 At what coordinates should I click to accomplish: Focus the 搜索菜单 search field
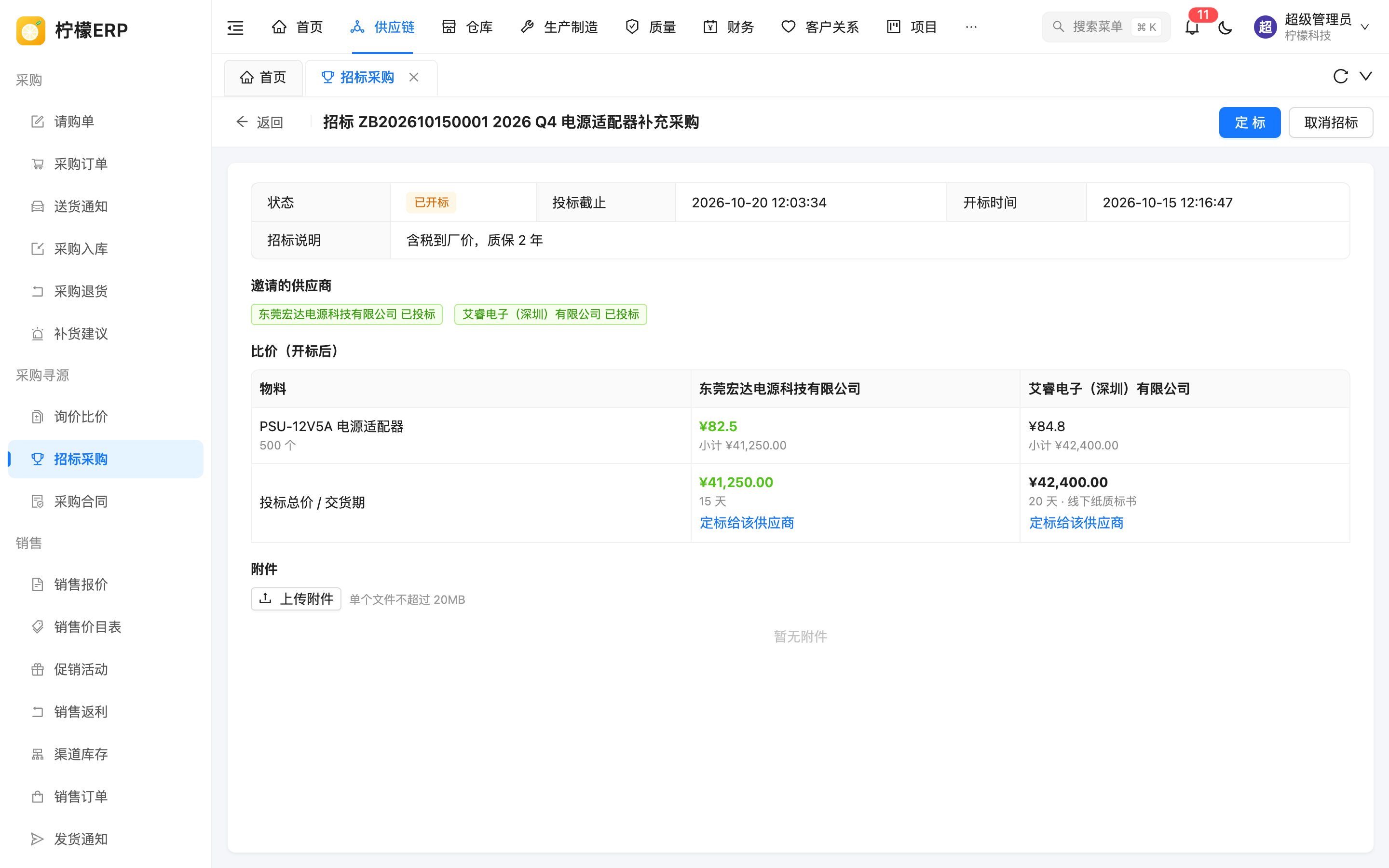[1105, 27]
